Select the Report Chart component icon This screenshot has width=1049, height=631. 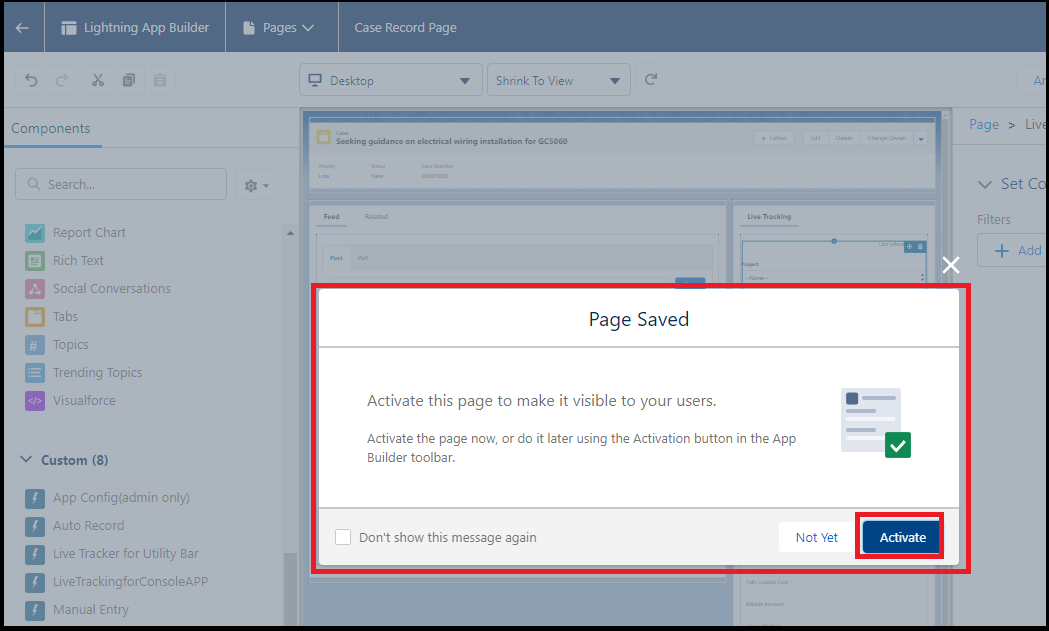click(35, 233)
